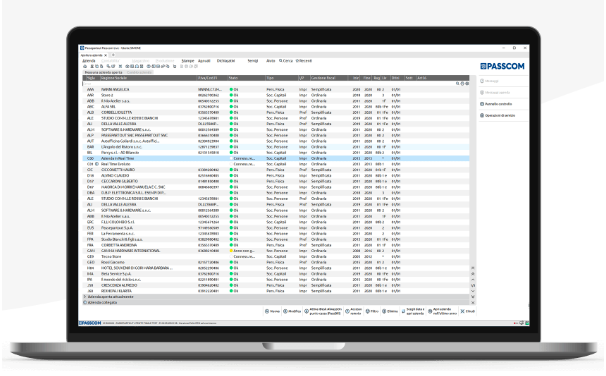The image size is (606, 376).
Task: Sort by the Ragione Sociale column header
Action: pos(148,78)
